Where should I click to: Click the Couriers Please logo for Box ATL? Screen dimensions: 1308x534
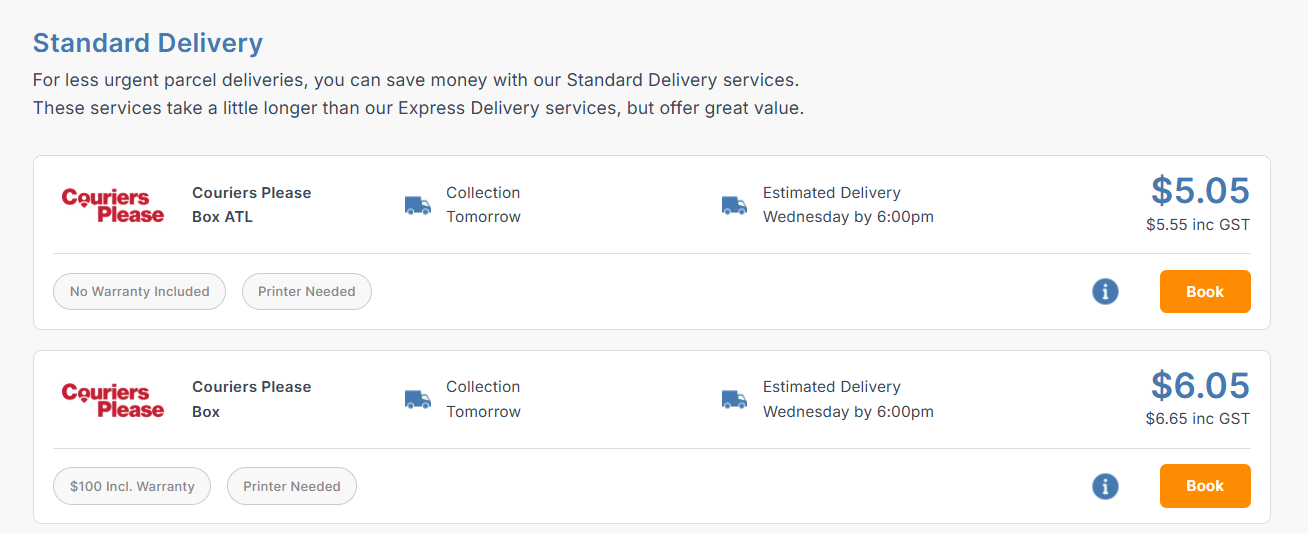[112, 205]
